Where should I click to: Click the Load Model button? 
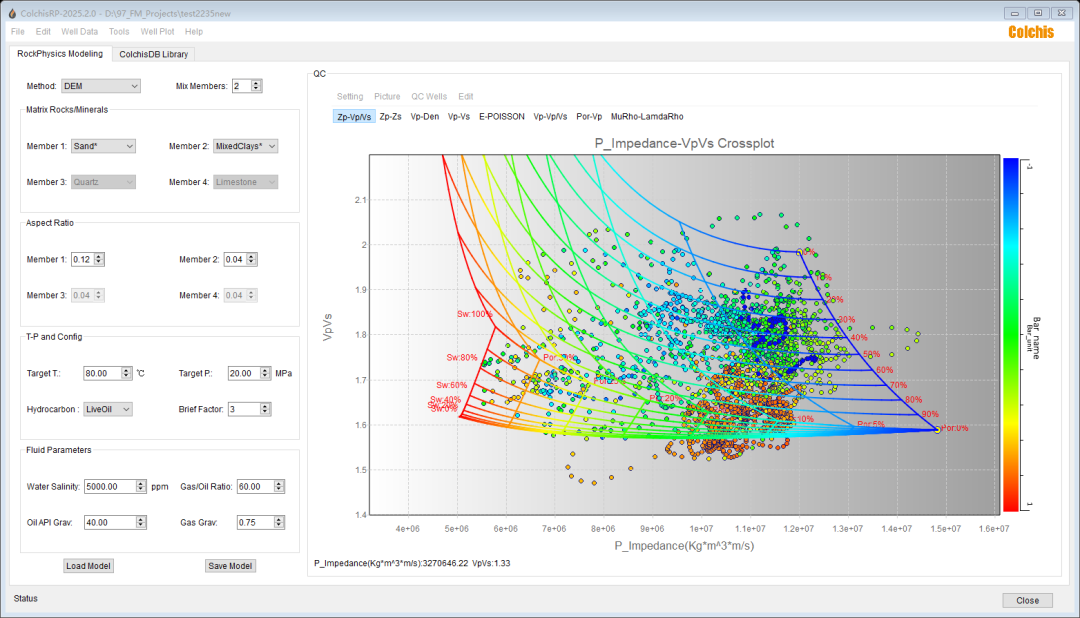click(88, 566)
